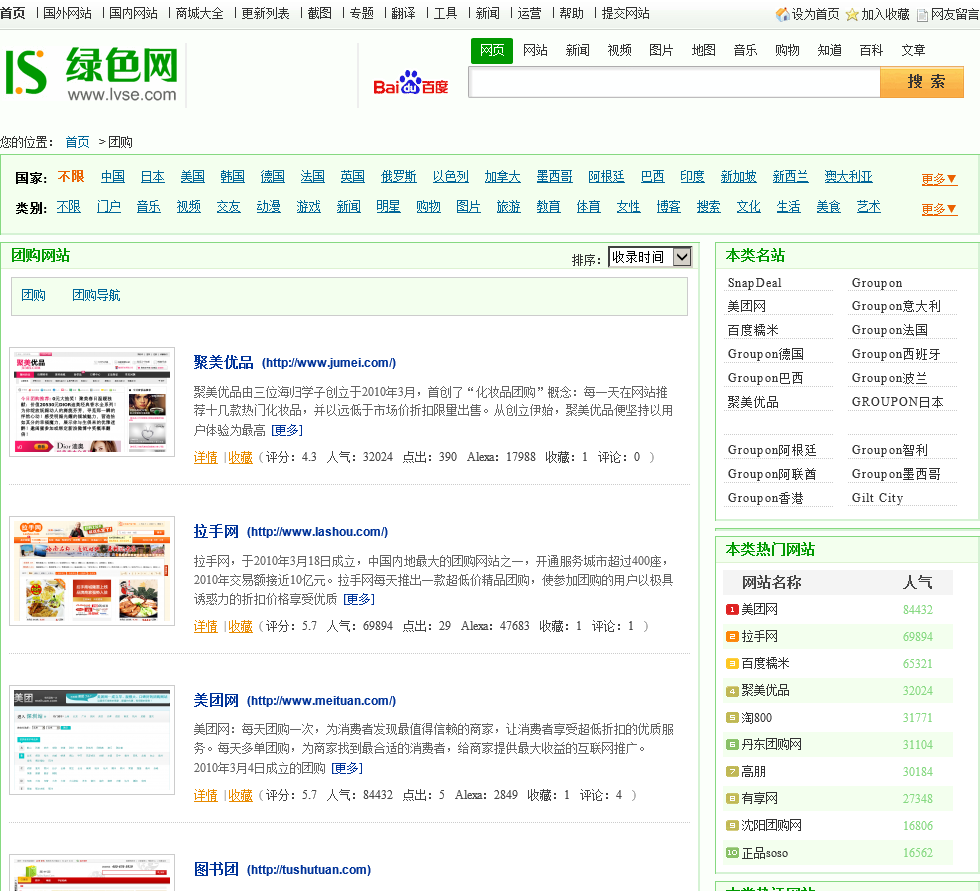Click rank 2 badge next to 拉手网
This screenshot has height=891, width=980.
pyautogui.click(x=732, y=637)
